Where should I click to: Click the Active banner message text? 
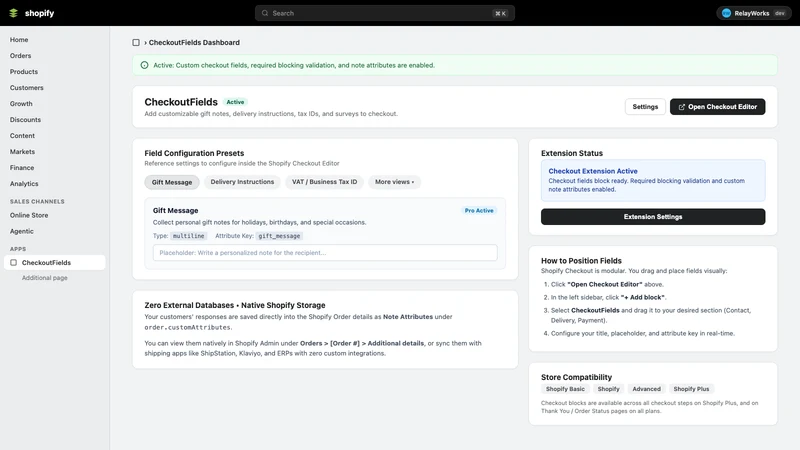294,65
